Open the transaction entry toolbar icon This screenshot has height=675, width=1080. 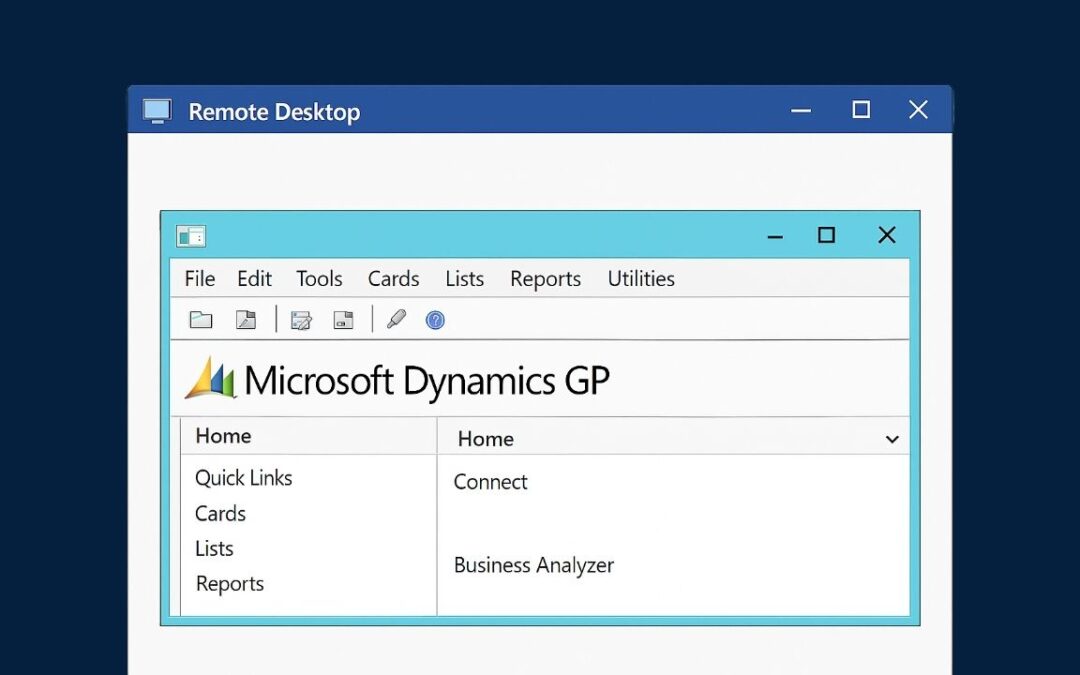pyautogui.click(x=300, y=319)
